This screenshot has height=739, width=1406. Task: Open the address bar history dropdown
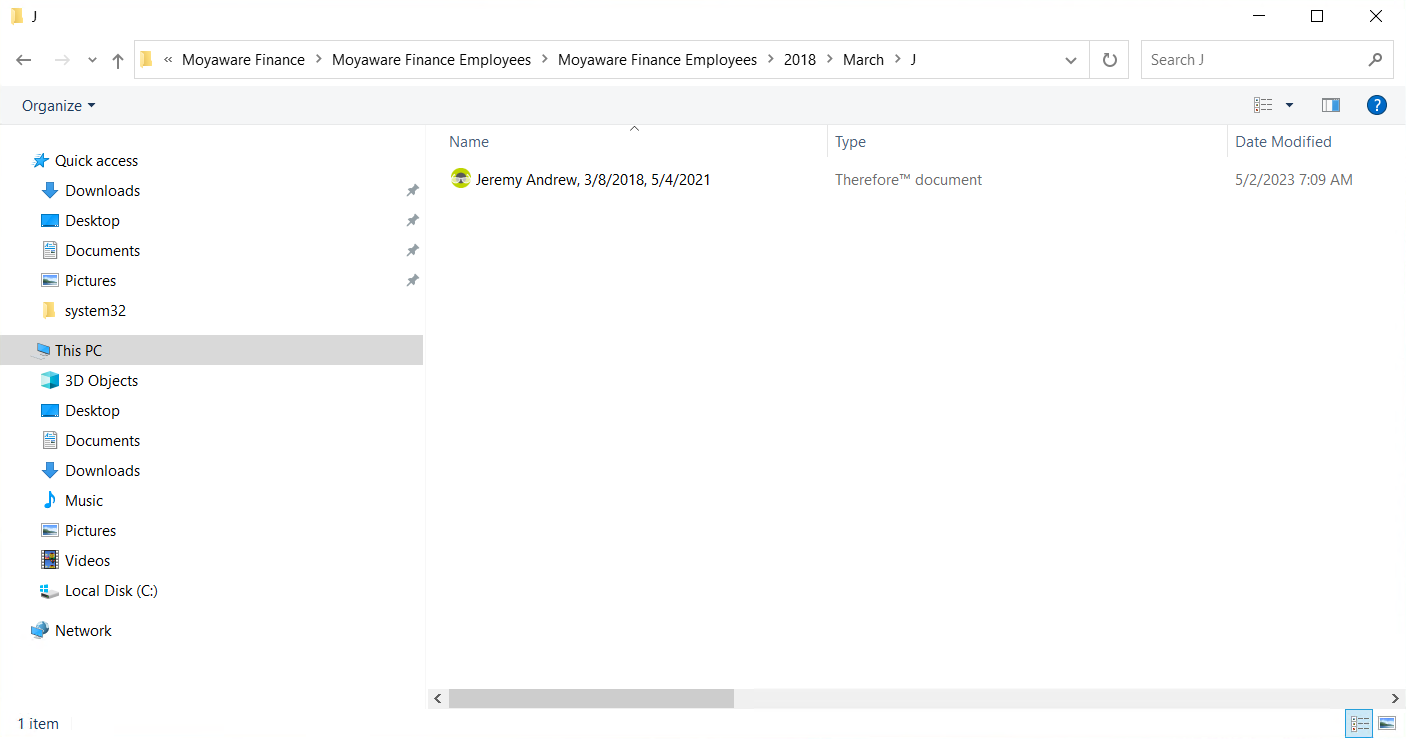[1070, 59]
